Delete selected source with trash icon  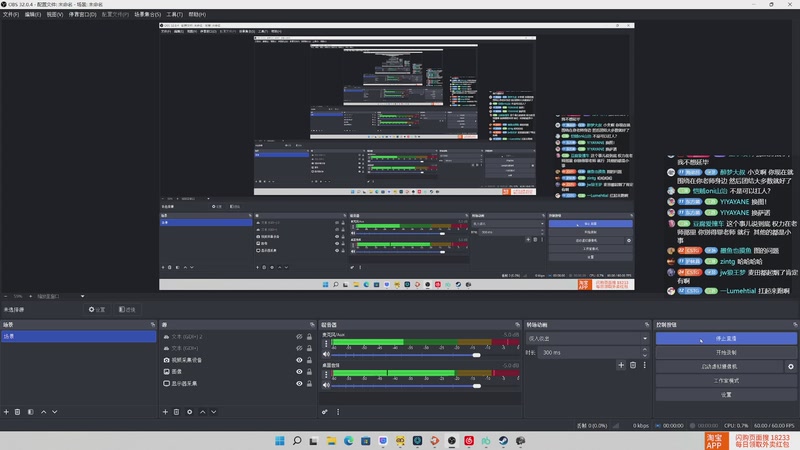pyautogui.click(x=177, y=412)
